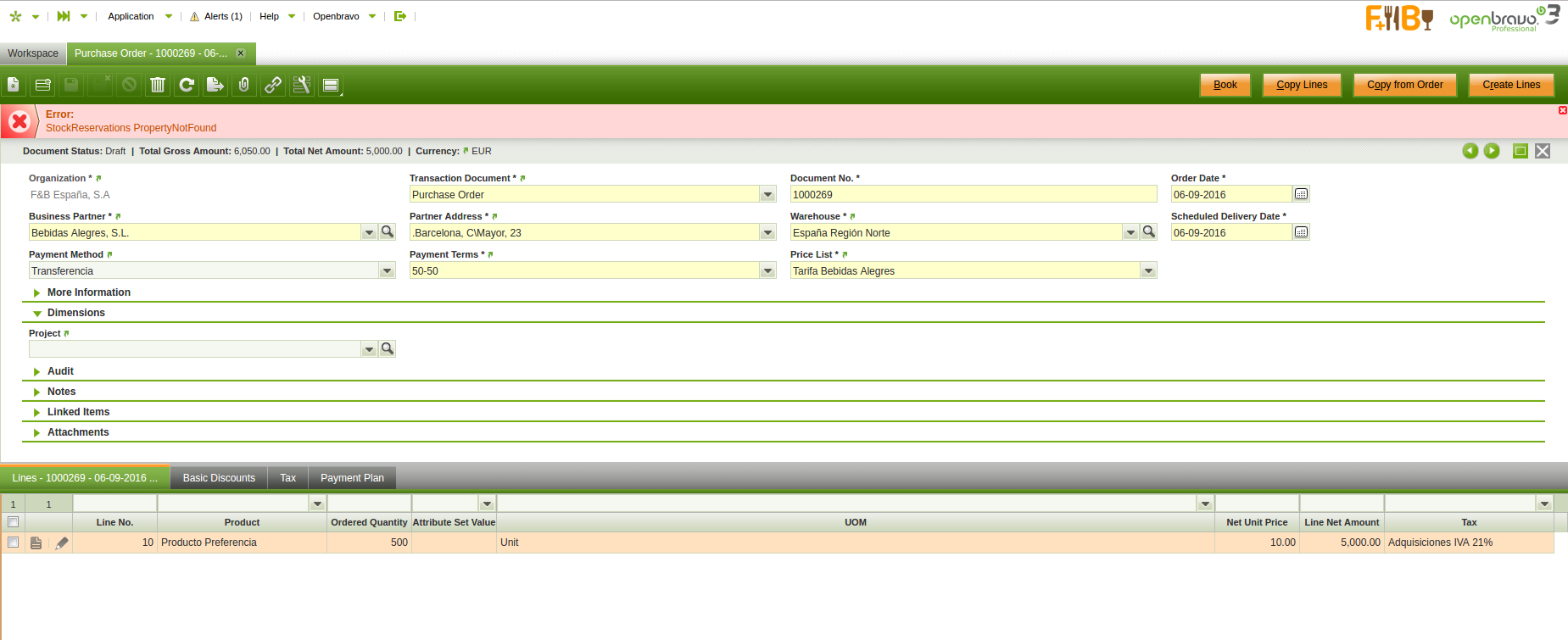Open the Order Date calendar picker
Viewport: 1568px width, 640px height.
pos(1302,194)
